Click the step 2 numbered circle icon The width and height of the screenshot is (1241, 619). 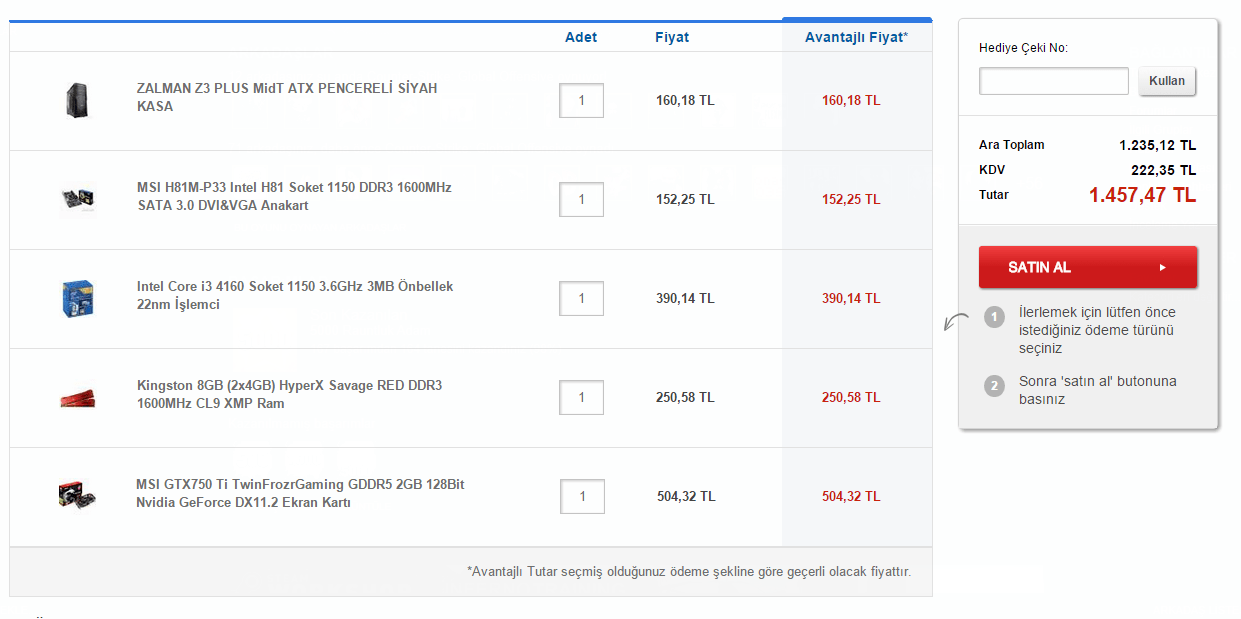pyautogui.click(x=994, y=386)
